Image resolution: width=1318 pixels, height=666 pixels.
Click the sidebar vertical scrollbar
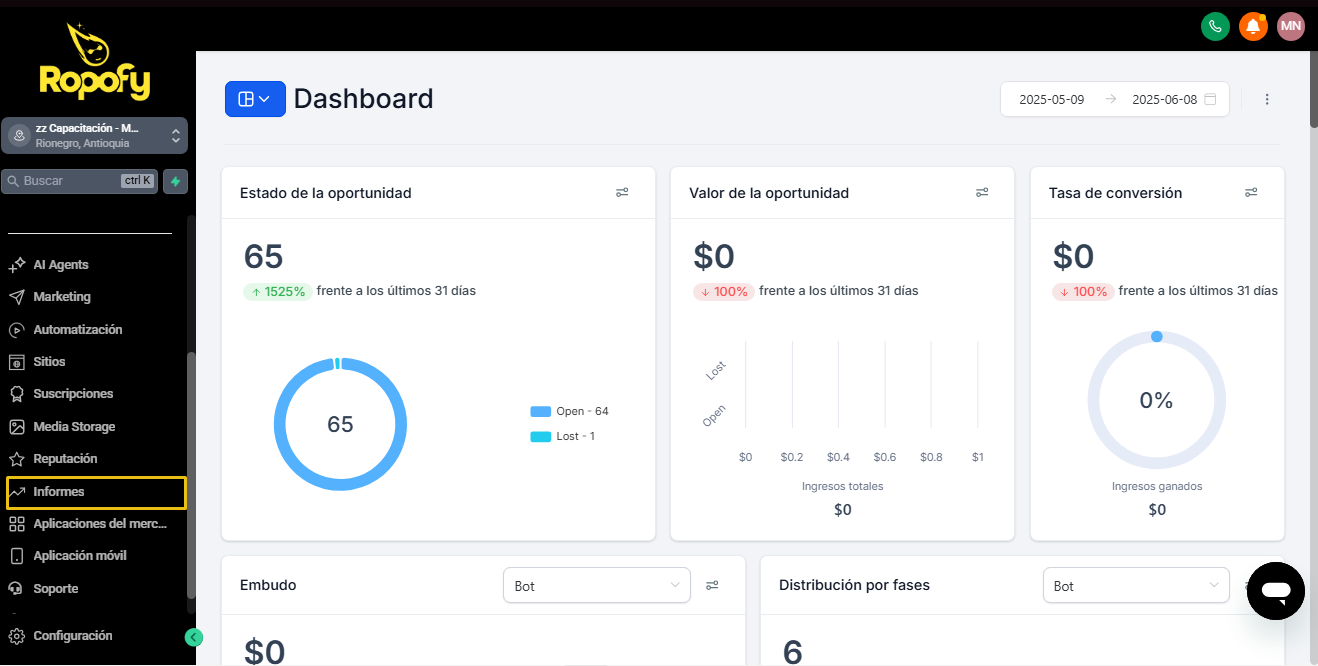[192, 475]
